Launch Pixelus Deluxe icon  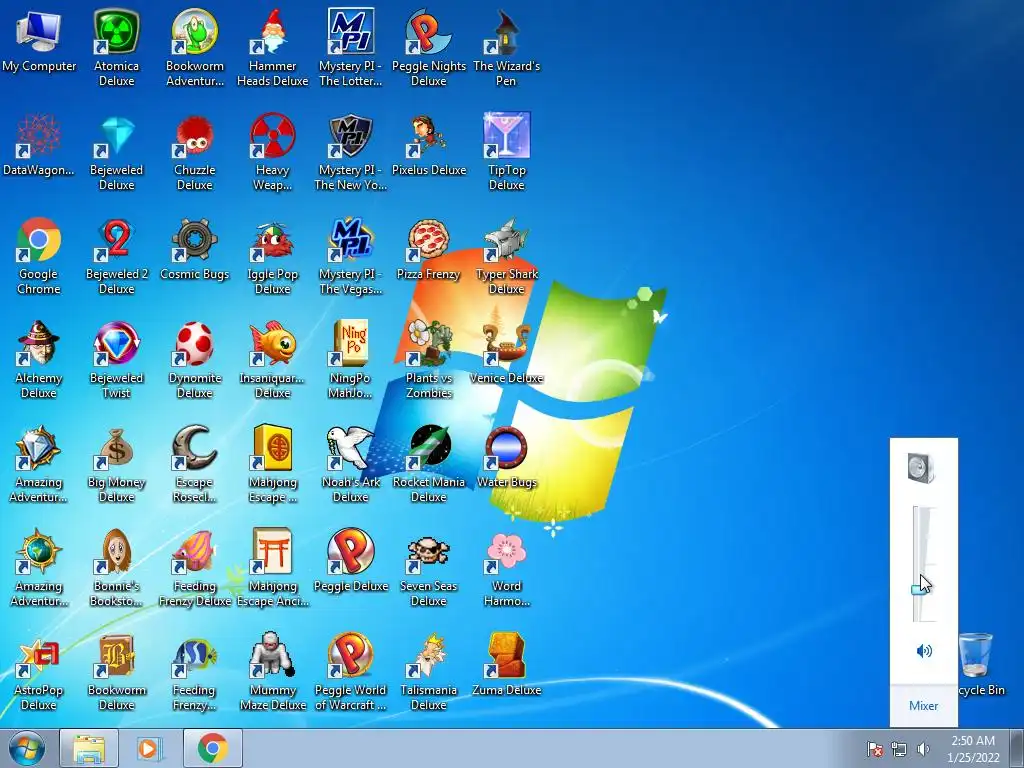428,145
